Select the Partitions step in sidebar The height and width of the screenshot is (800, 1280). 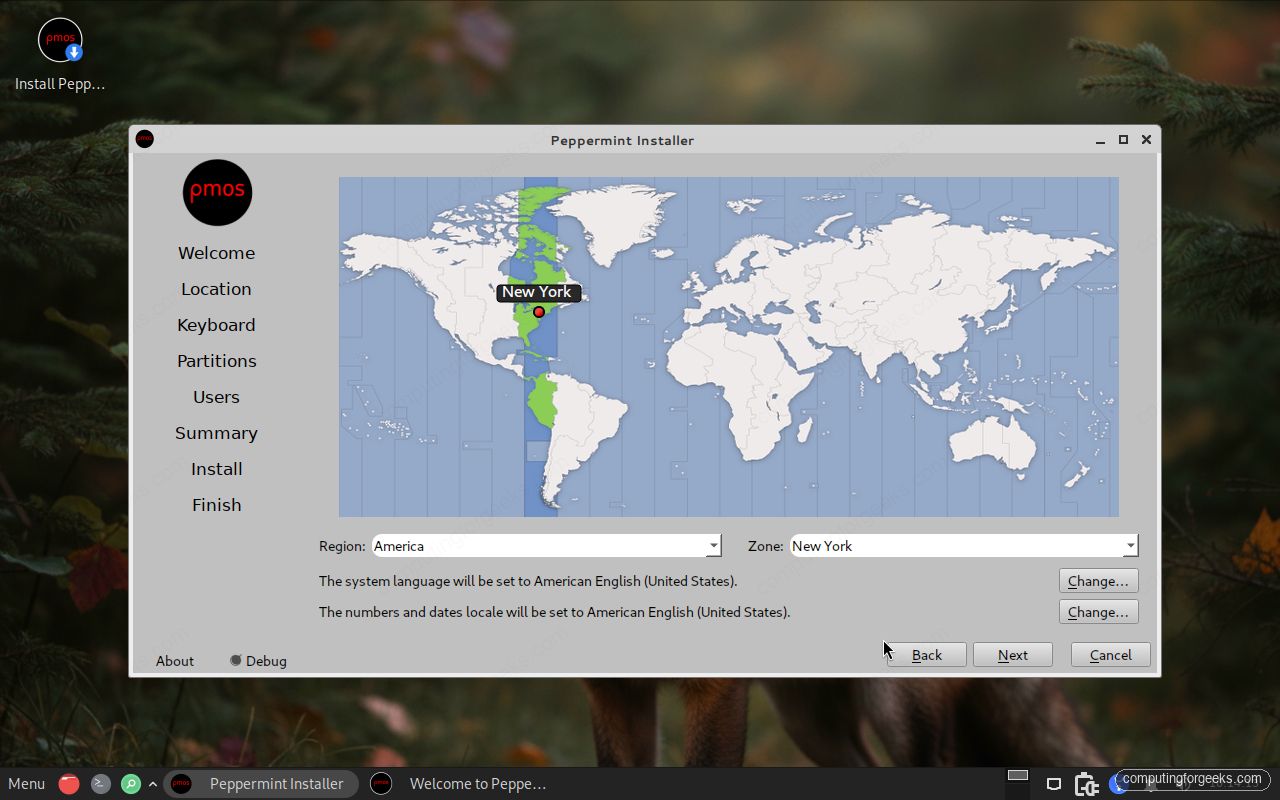(217, 361)
